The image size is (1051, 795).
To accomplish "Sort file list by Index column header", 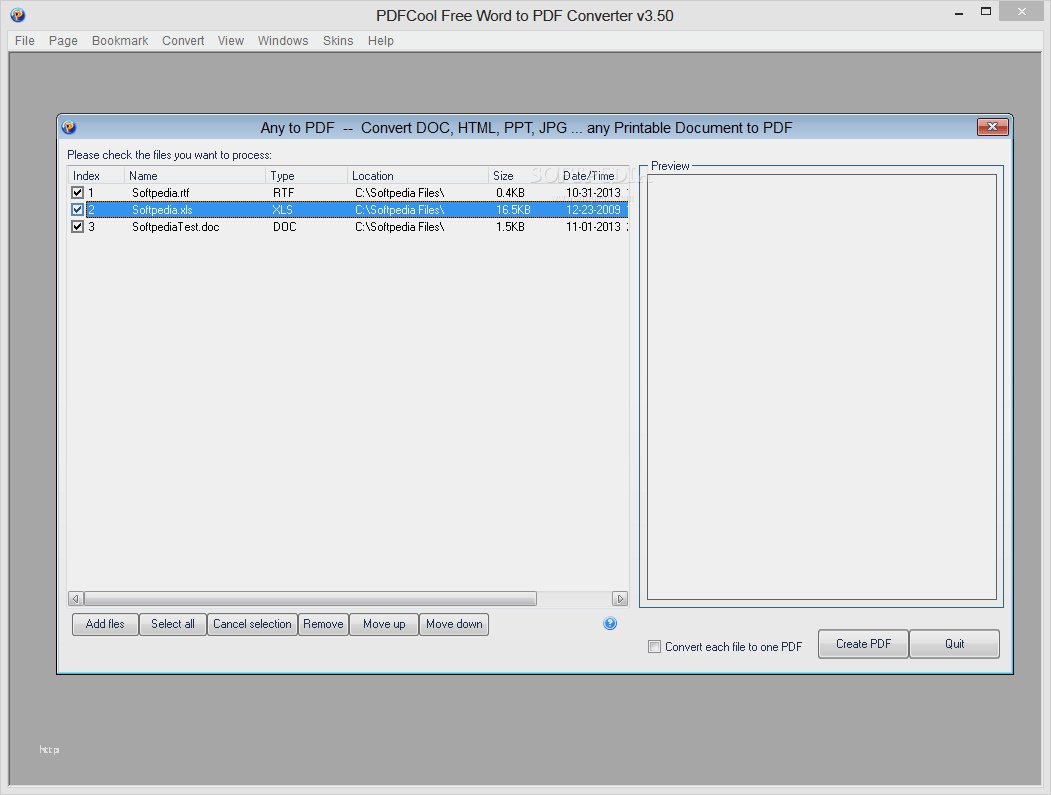I will (x=97, y=176).
